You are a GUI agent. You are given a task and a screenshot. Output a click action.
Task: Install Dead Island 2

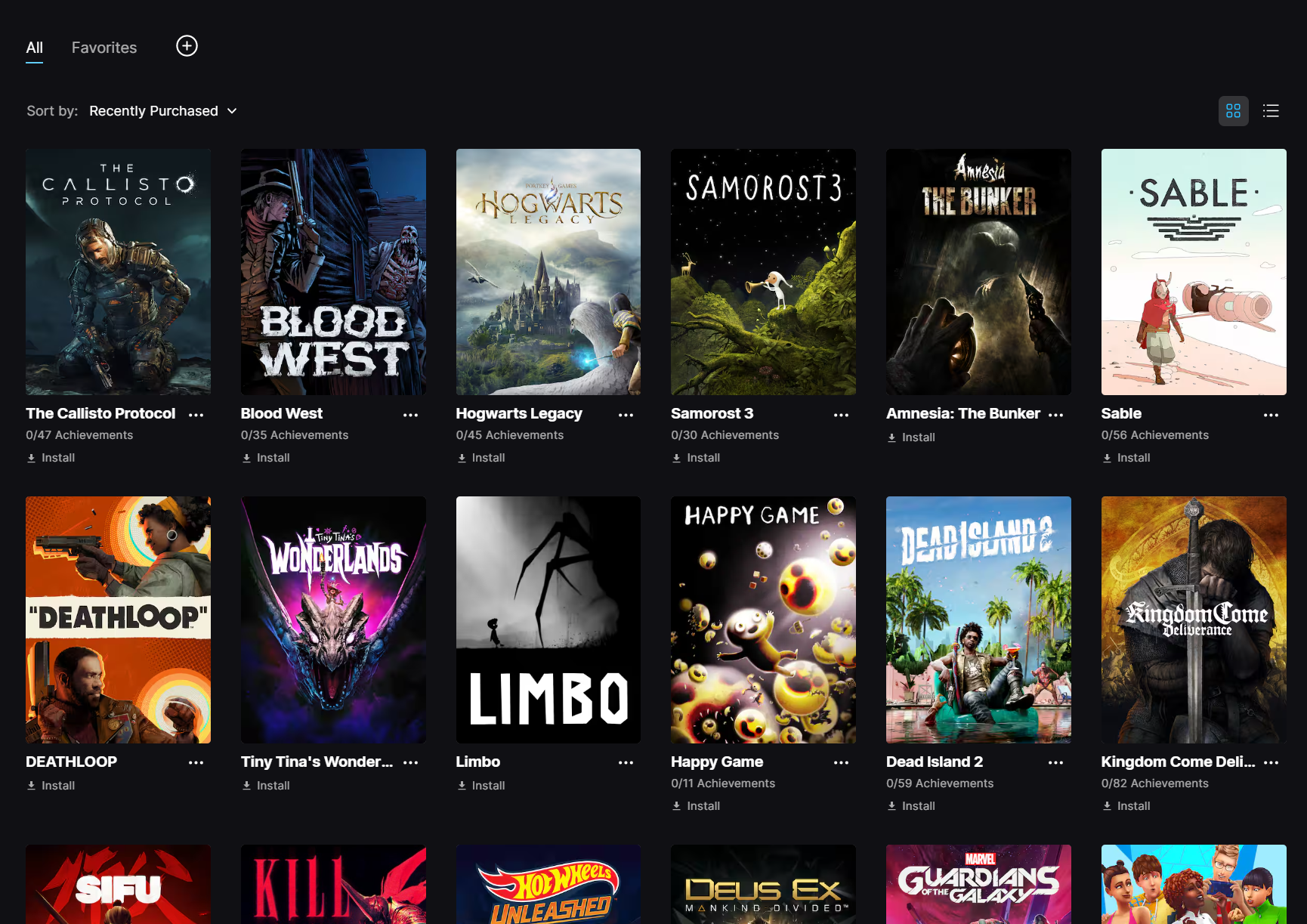(x=911, y=806)
